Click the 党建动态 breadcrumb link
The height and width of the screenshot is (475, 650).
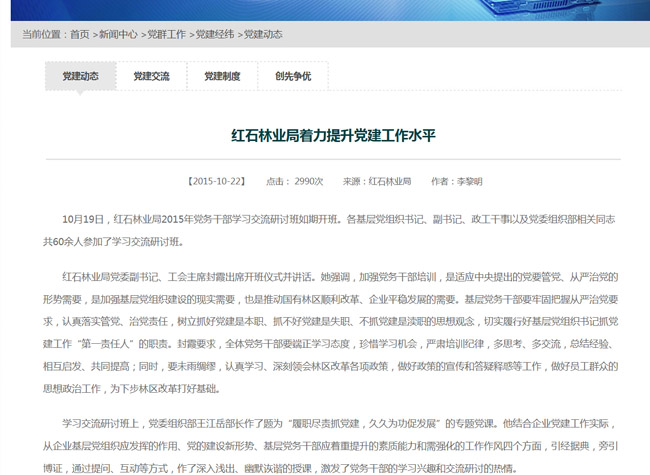coord(263,34)
